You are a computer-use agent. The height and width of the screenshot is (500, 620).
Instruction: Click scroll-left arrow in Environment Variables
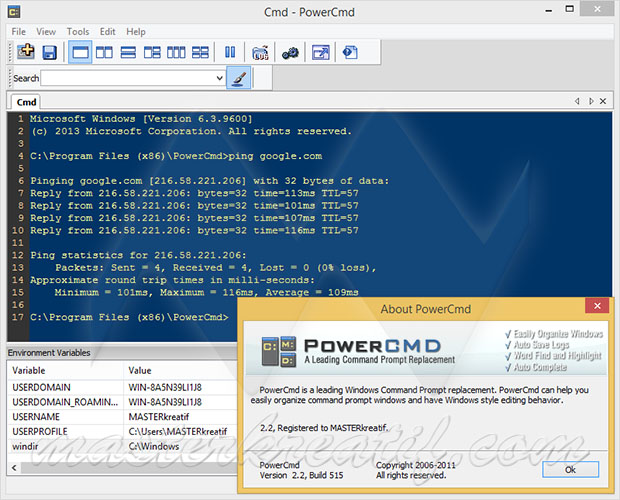coord(14,468)
